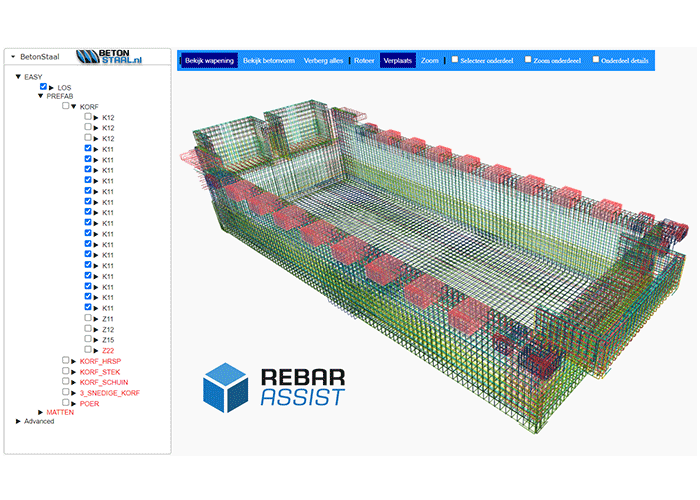The height and width of the screenshot is (500, 700).
Task: Switch to Bekijk betonvorm view
Action: click(x=269, y=60)
